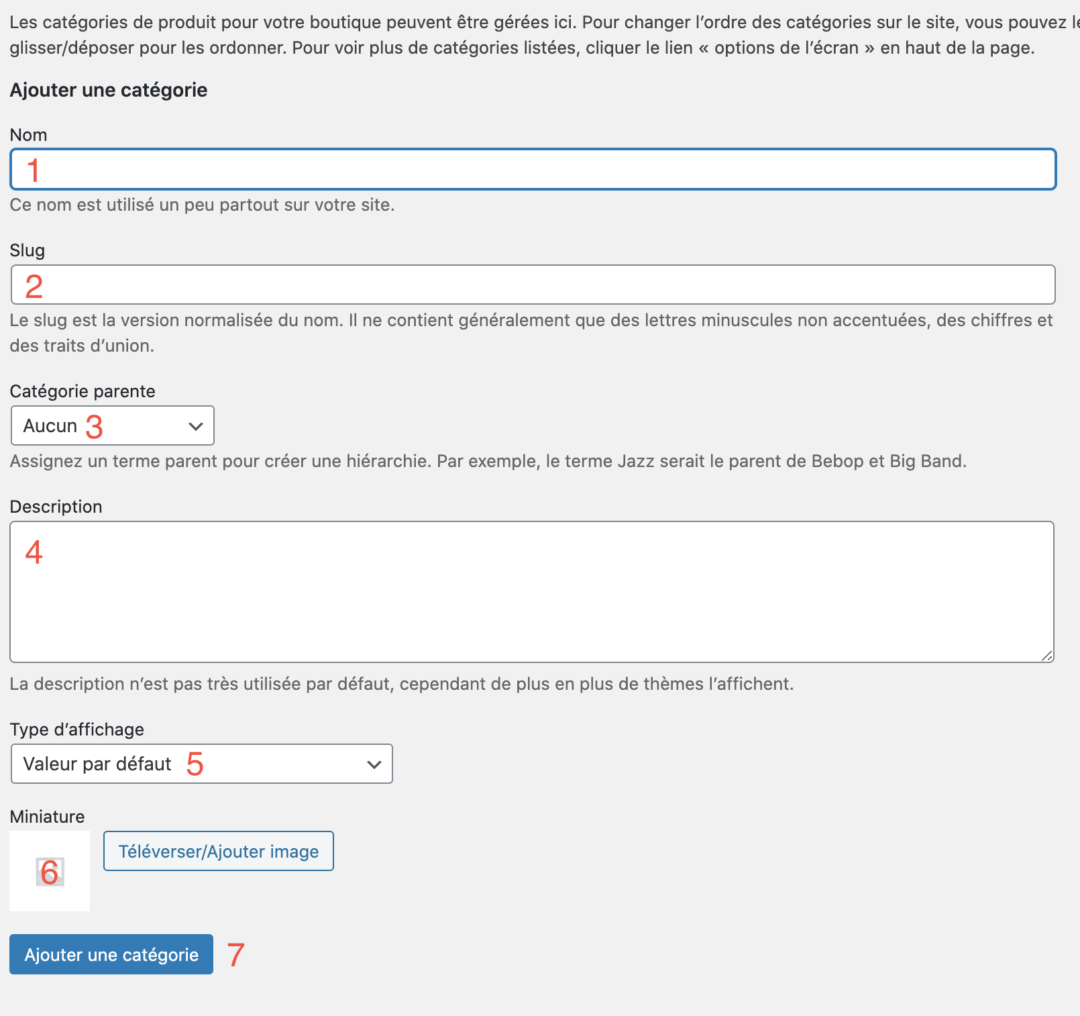Image resolution: width=1080 pixels, height=1016 pixels.
Task: Click inside the Slug input field
Action: click(x=532, y=284)
